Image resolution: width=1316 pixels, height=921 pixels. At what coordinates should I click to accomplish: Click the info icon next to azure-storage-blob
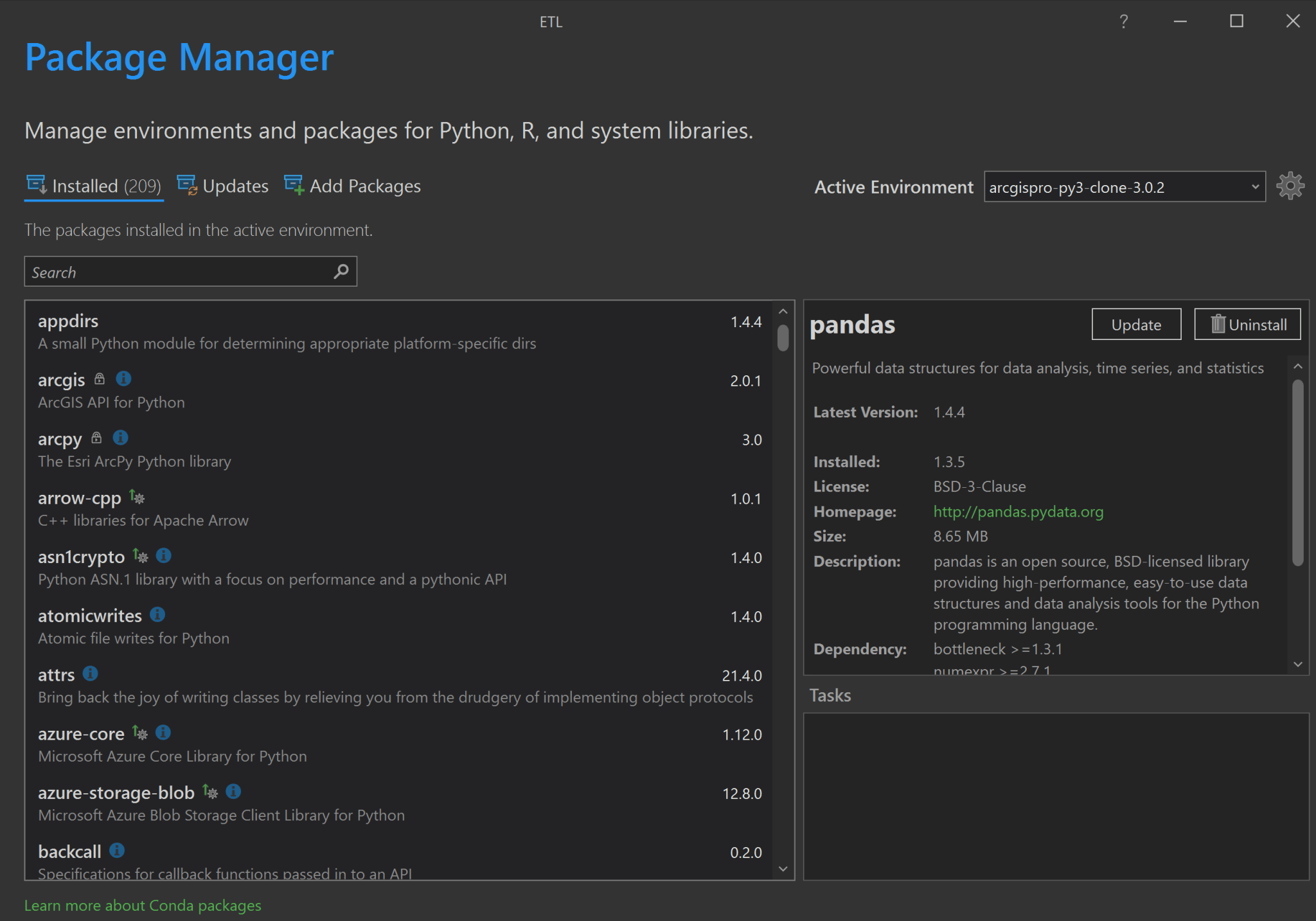pyautogui.click(x=234, y=791)
